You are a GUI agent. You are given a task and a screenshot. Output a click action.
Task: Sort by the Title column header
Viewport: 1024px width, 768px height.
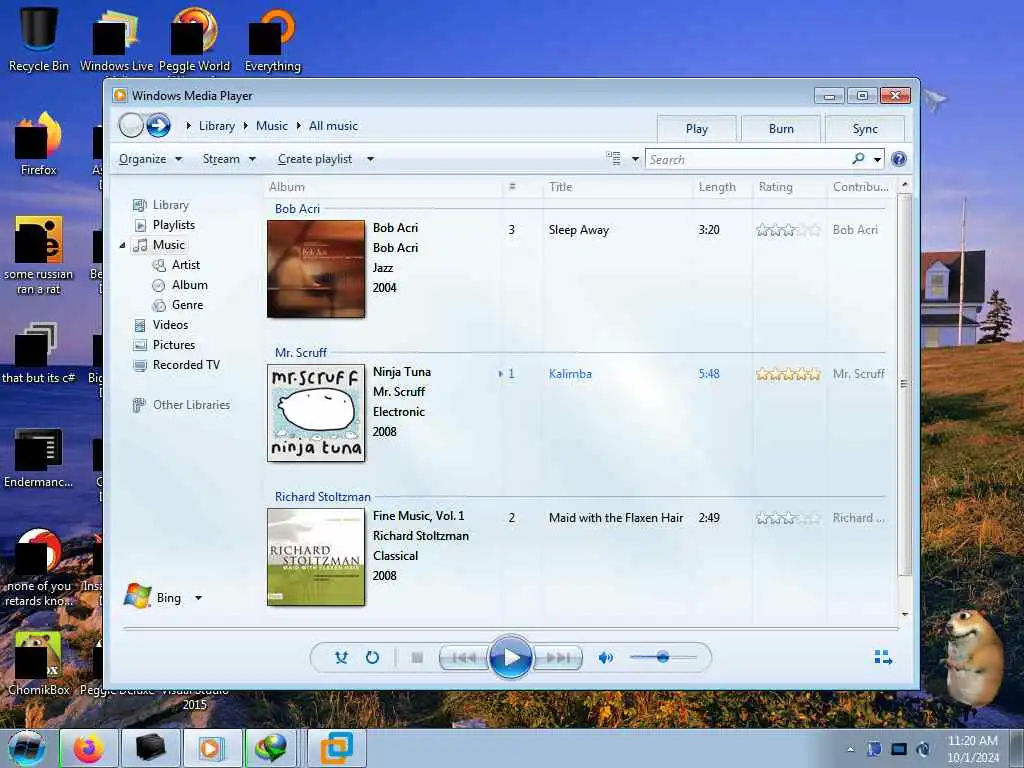617,187
